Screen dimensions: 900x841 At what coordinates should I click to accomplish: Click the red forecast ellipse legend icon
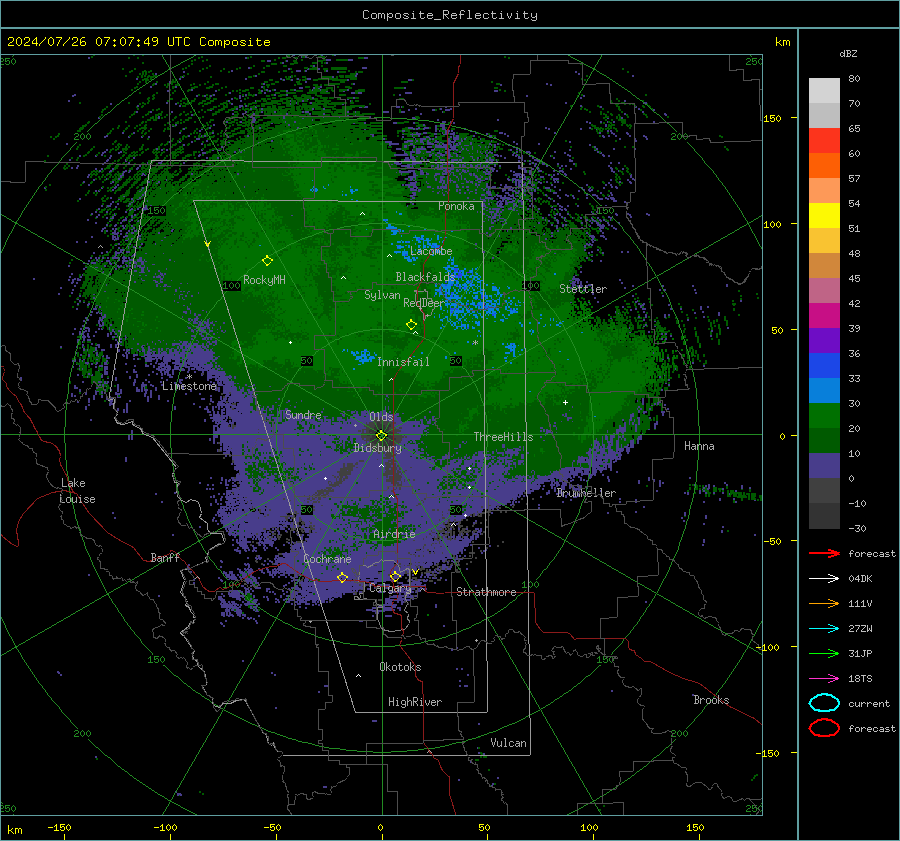click(824, 728)
